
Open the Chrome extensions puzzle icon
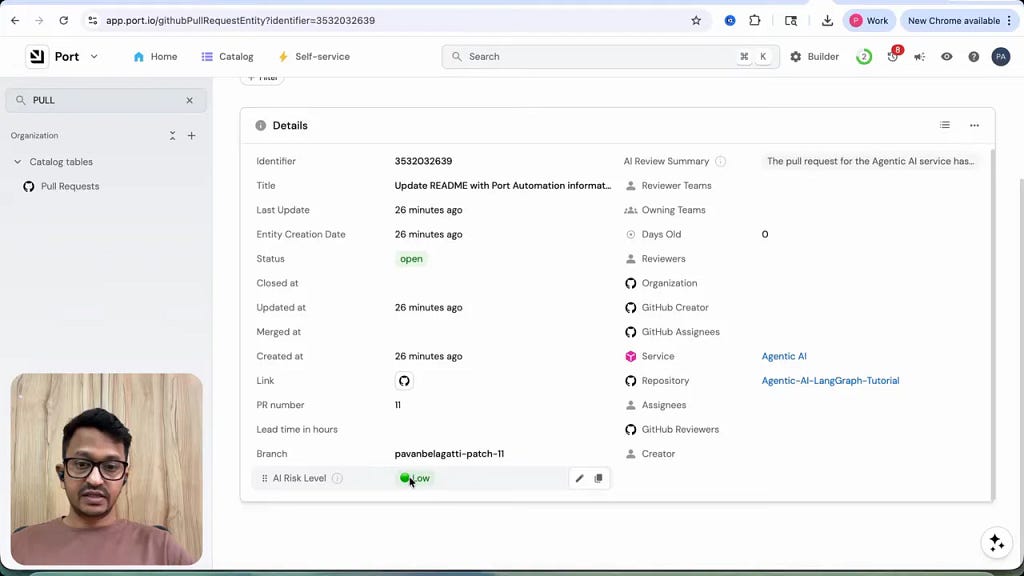pyautogui.click(x=755, y=20)
